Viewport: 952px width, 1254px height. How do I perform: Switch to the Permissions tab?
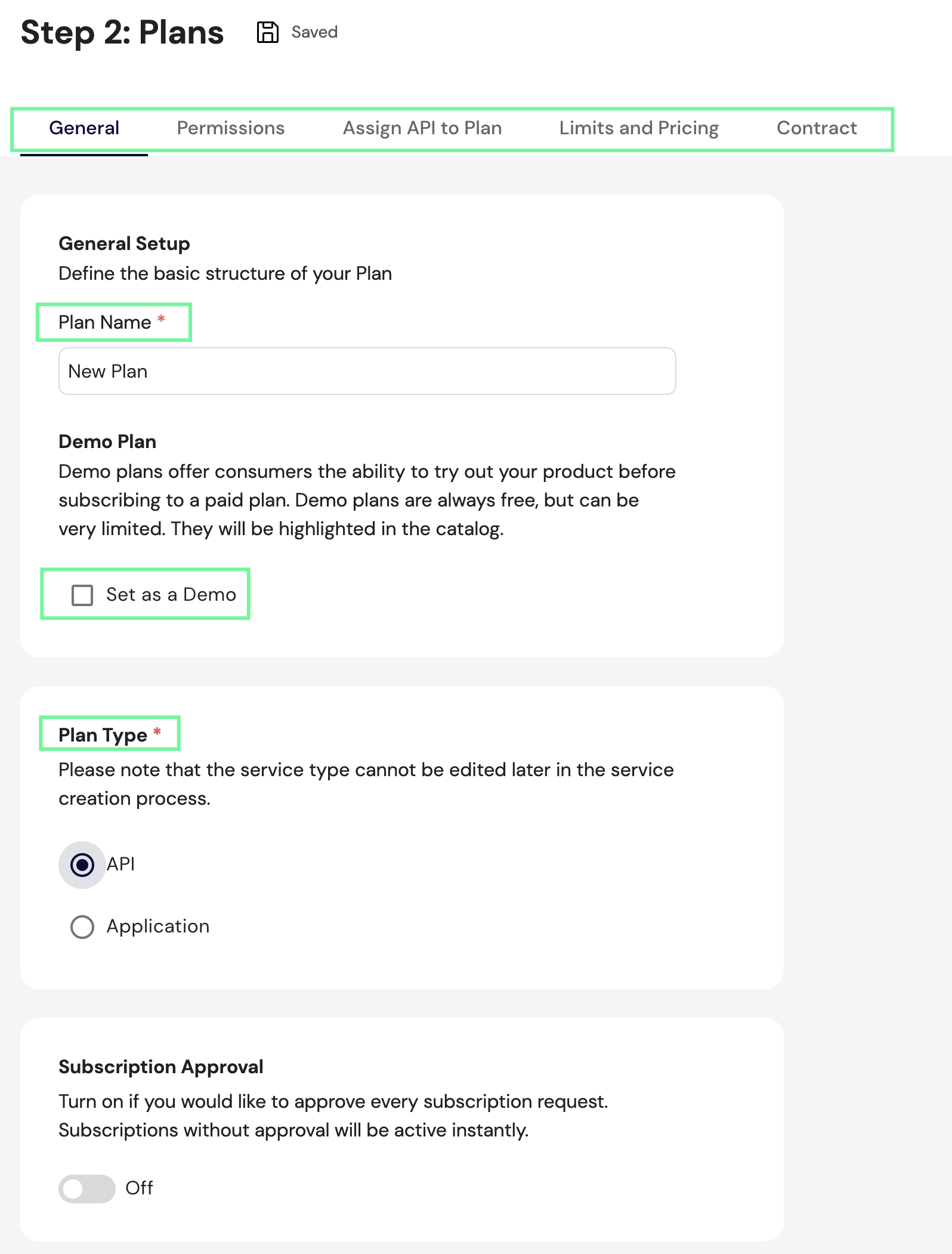click(231, 128)
